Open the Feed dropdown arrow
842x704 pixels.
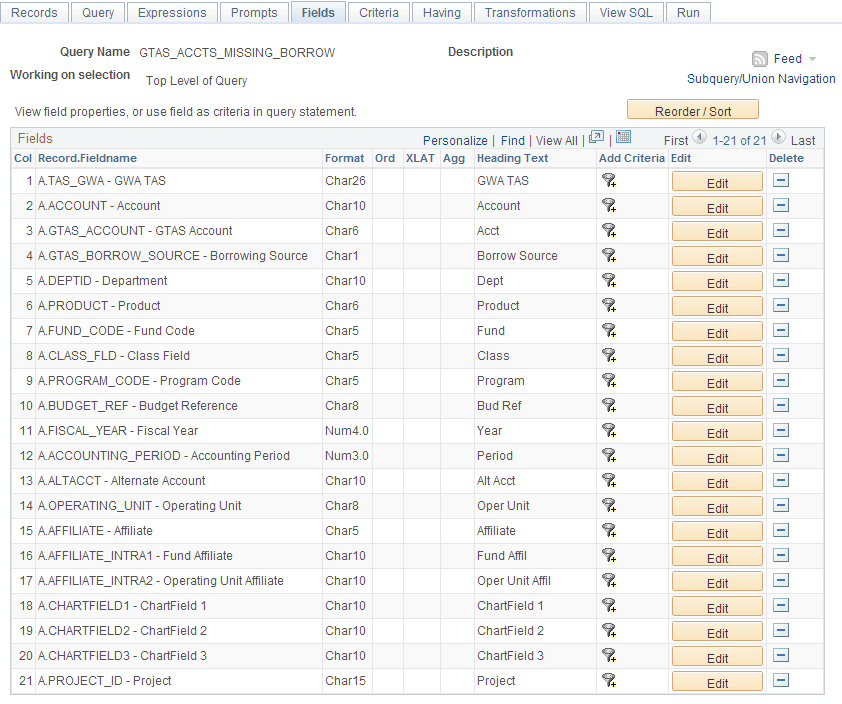click(810, 58)
